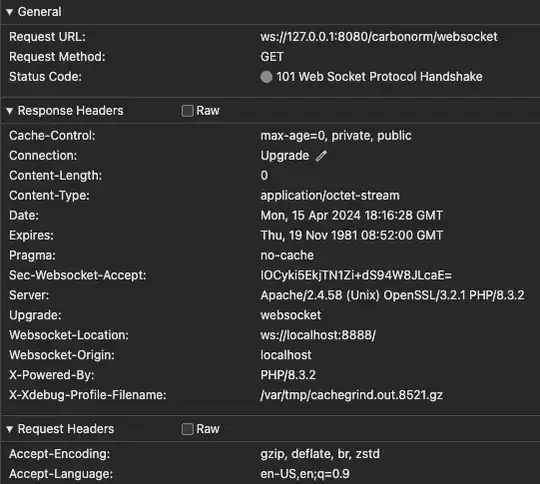
Task: Click the Content-Length: header name
Action: pos(55,176)
